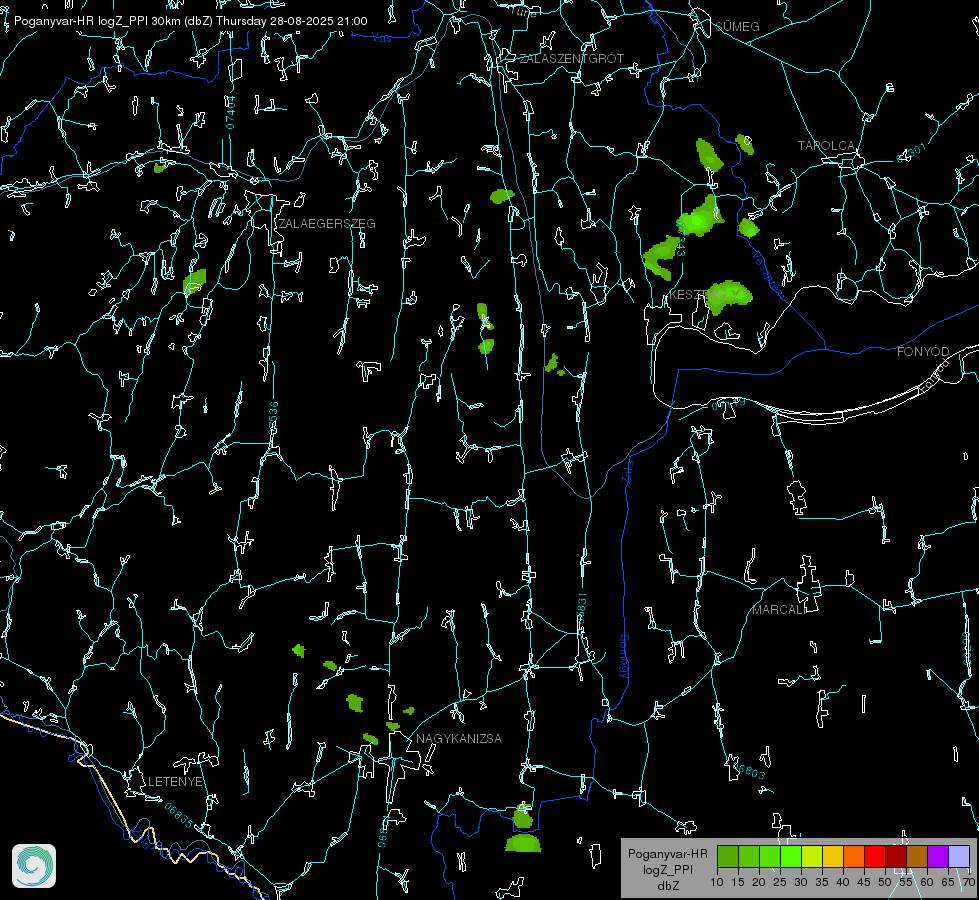979x900 pixels.
Task: Click the Poganyvar-HR legend title
Action: coord(667,854)
